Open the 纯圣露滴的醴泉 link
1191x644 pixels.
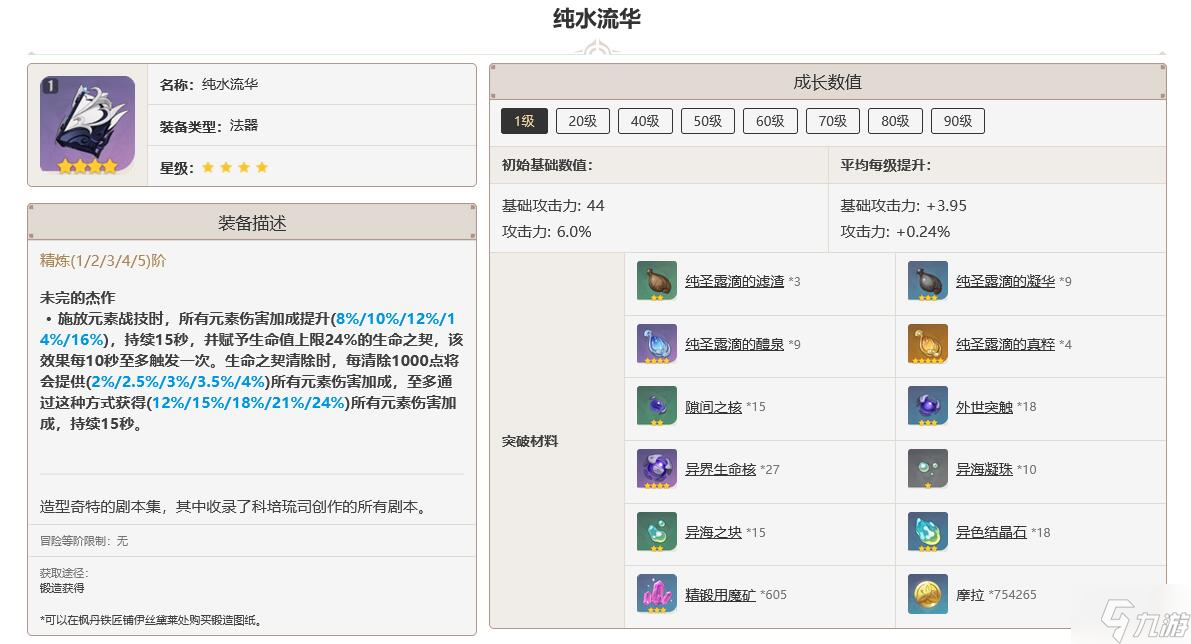[x=735, y=344]
